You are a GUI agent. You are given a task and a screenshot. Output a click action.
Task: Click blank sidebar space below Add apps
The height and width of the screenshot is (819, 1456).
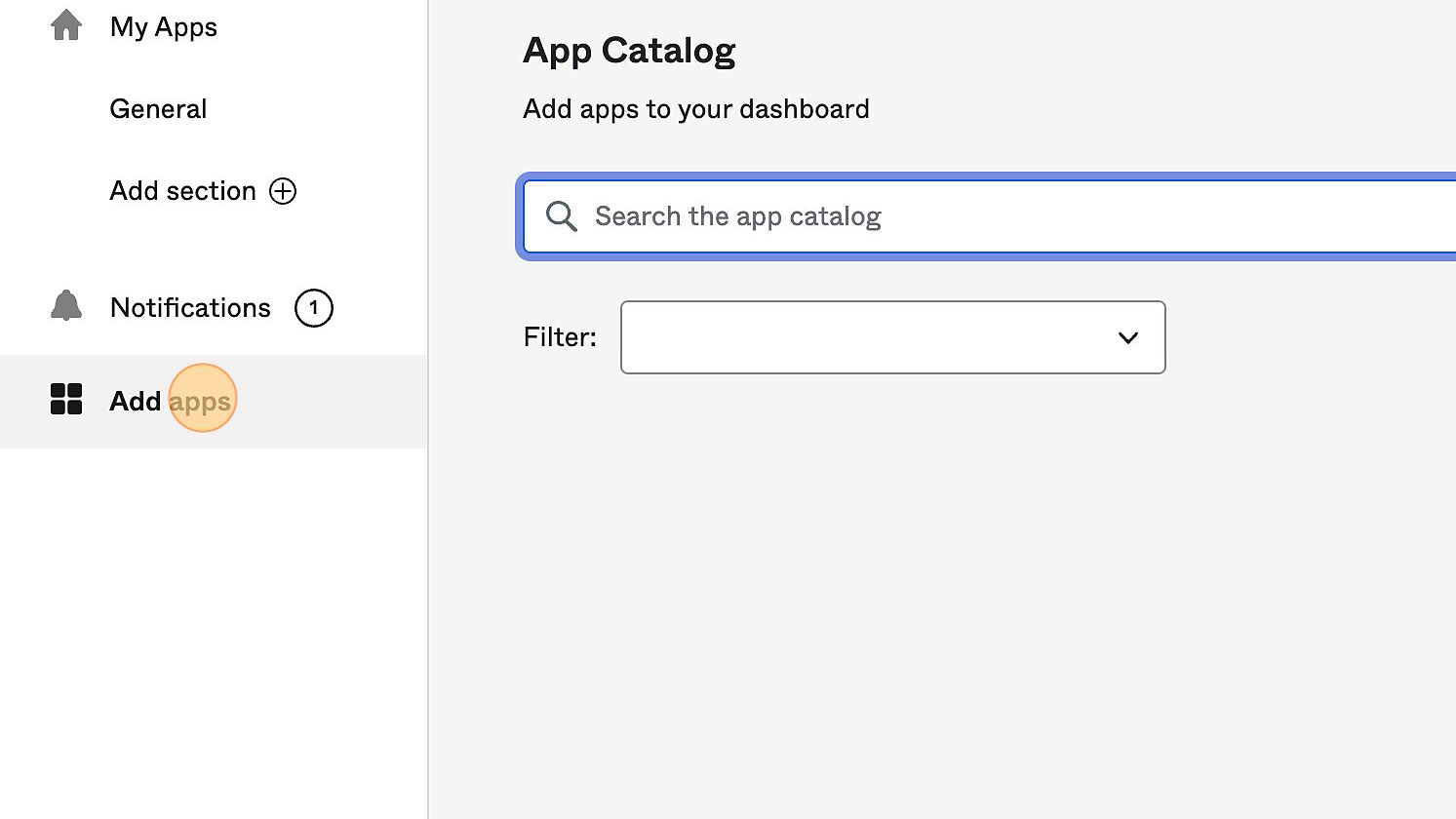213,624
